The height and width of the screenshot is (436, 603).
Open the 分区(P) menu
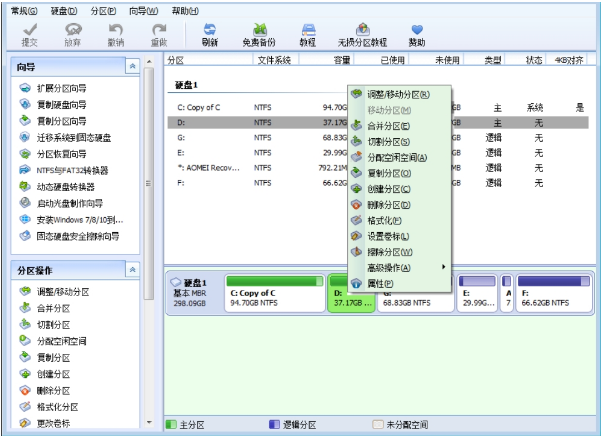click(103, 11)
